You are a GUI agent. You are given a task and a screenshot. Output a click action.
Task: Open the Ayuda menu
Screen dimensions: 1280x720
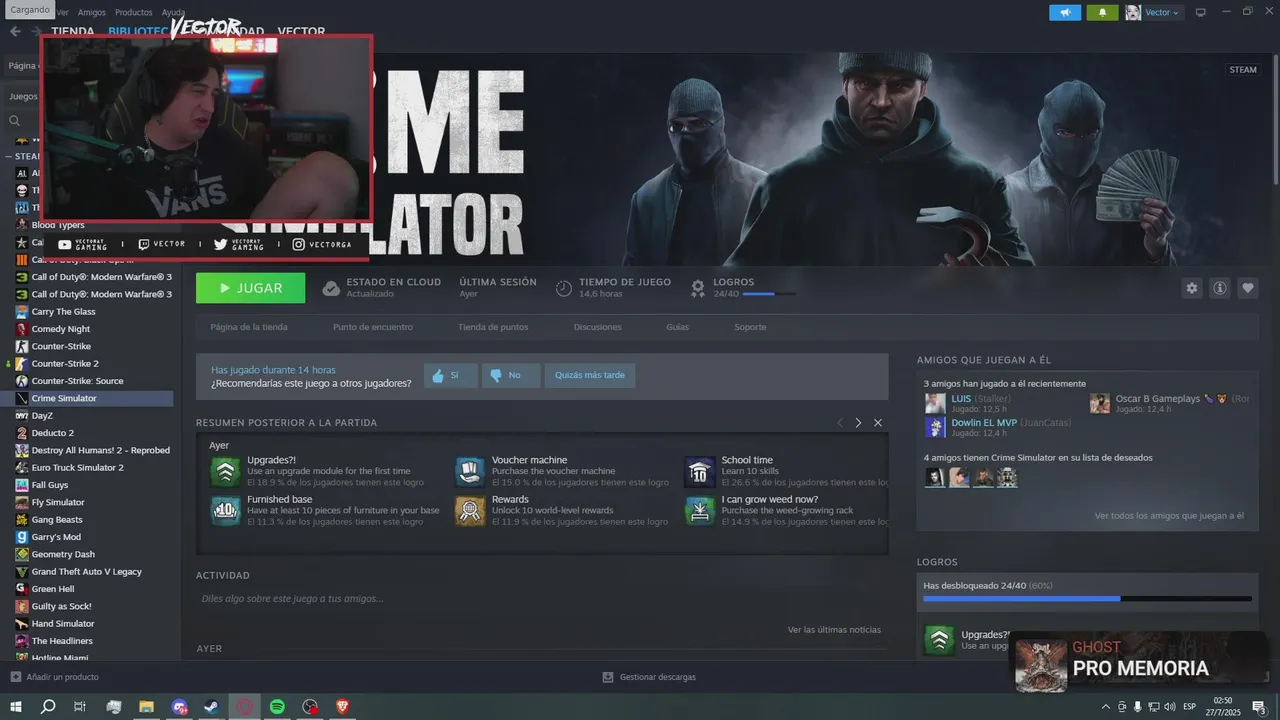pos(173,12)
